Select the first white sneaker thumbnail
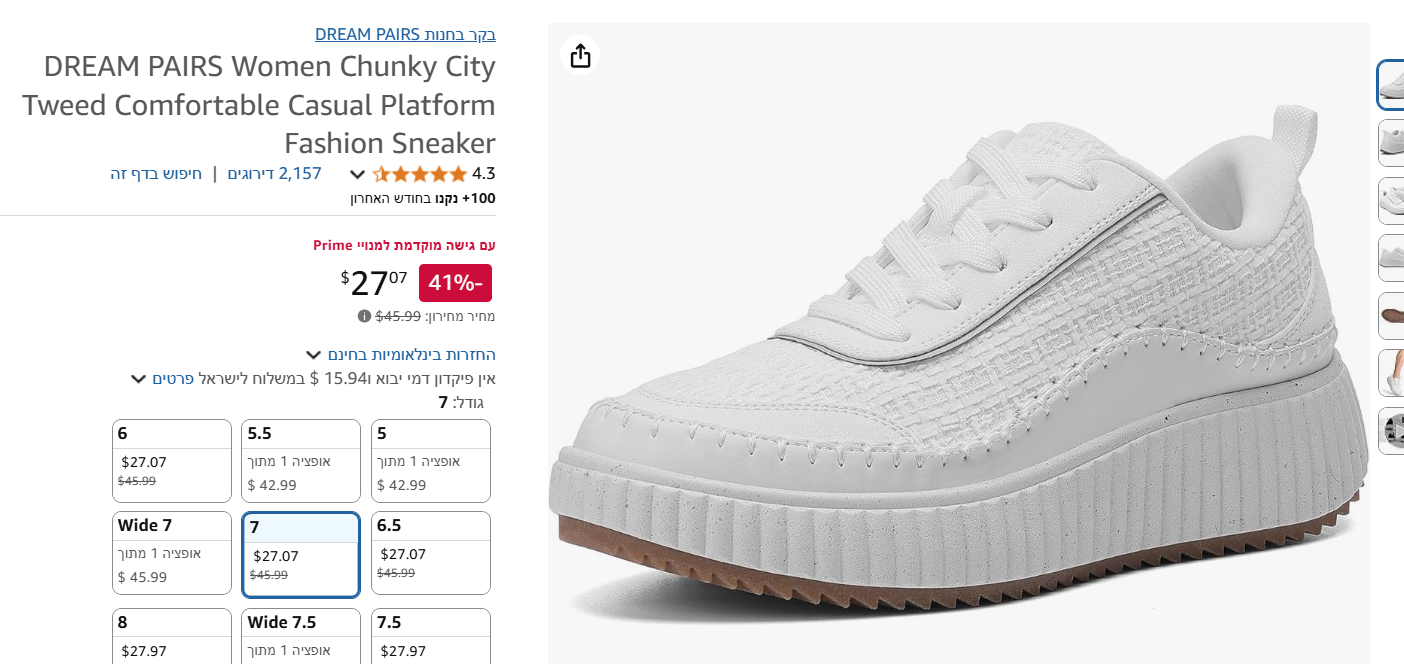The height and width of the screenshot is (664, 1404). tap(1391, 85)
